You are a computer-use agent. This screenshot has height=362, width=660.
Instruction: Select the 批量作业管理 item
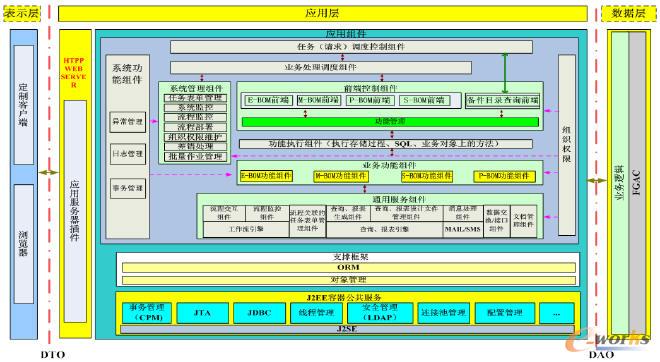(x=195, y=157)
